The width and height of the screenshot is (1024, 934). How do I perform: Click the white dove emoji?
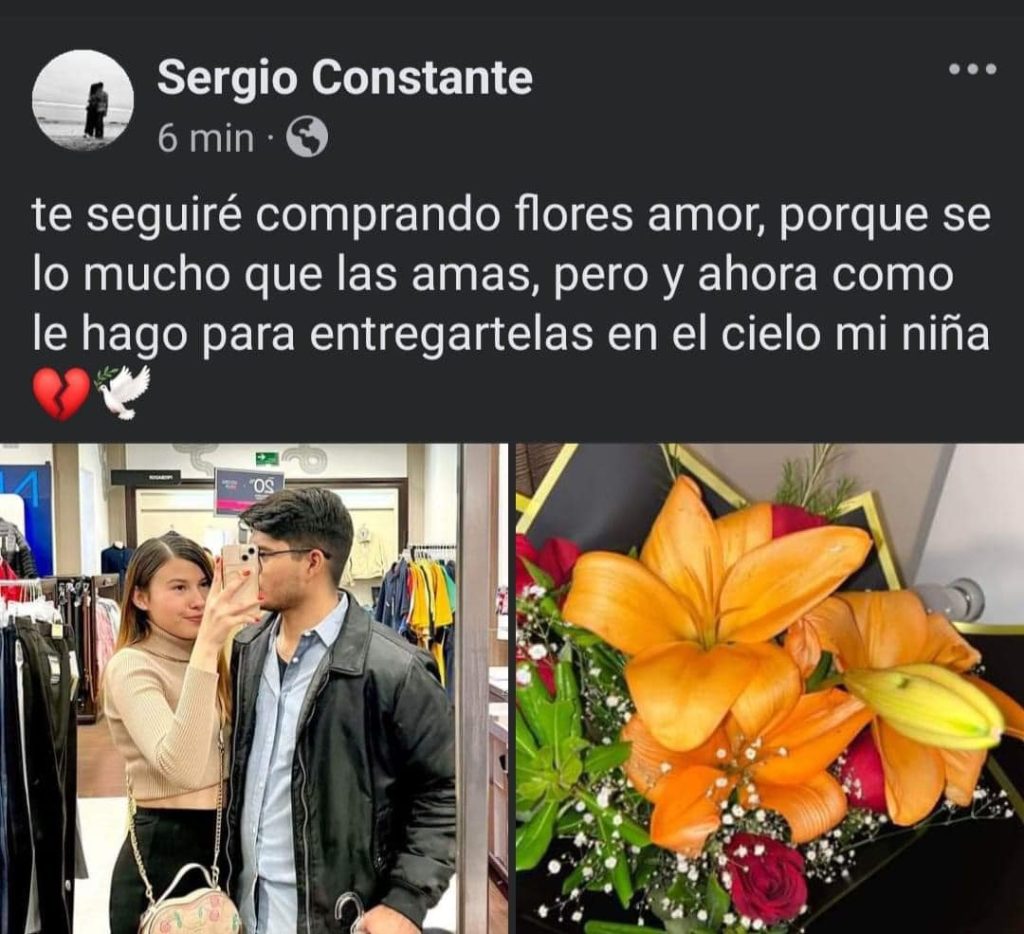coord(123,392)
